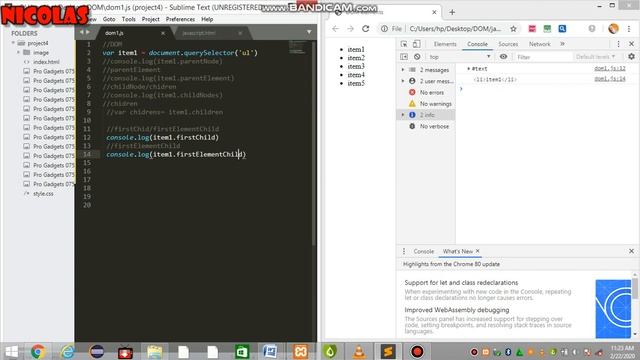The height and width of the screenshot is (360, 640).
Task: Open the Chrome profile avatar
Action: [613, 29]
